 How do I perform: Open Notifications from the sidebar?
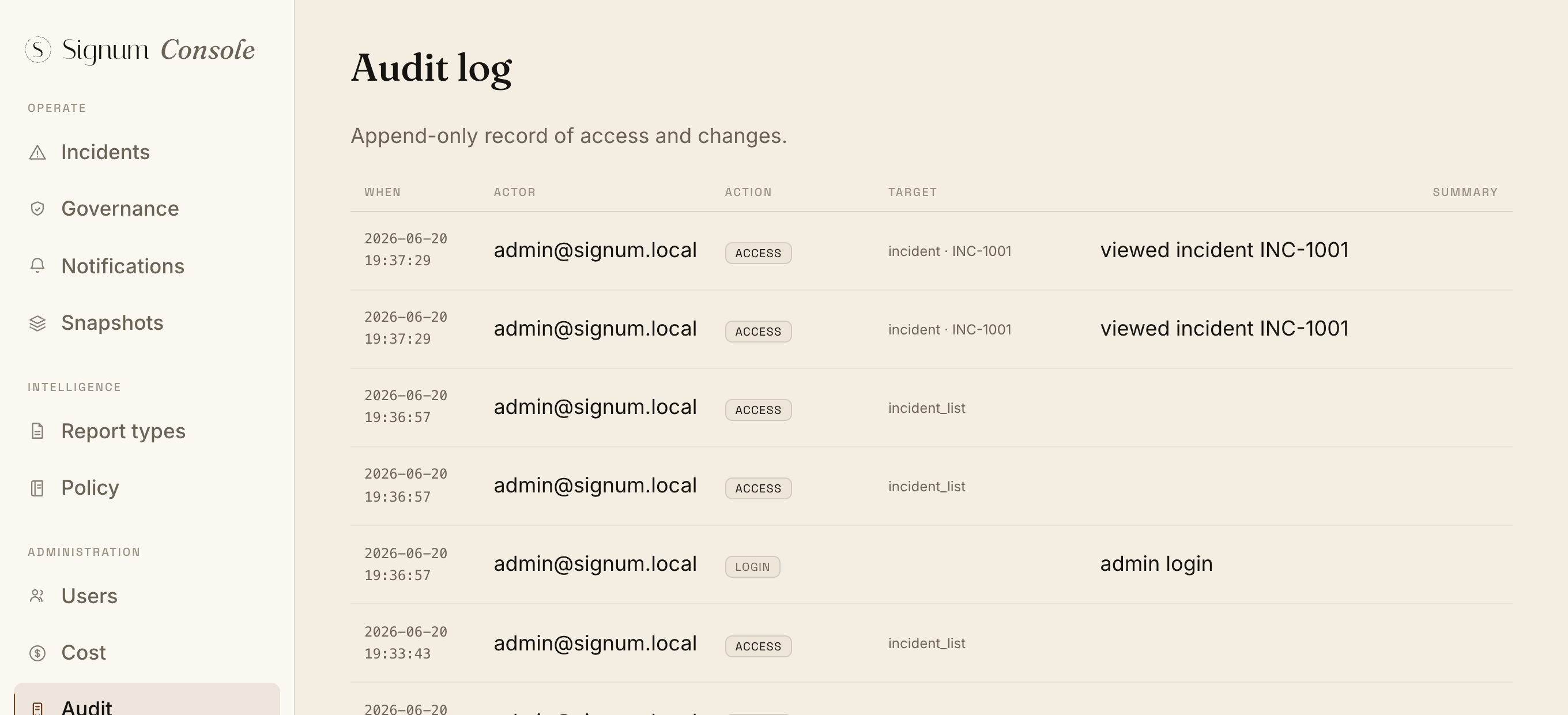122,266
